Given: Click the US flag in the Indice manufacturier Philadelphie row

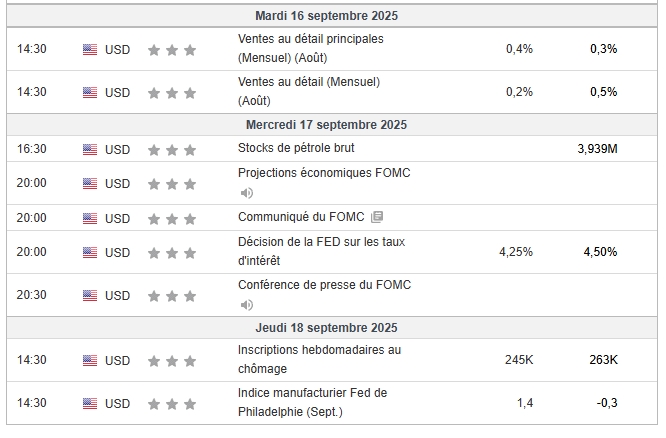Looking at the screenshot, I should click(x=90, y=403).
